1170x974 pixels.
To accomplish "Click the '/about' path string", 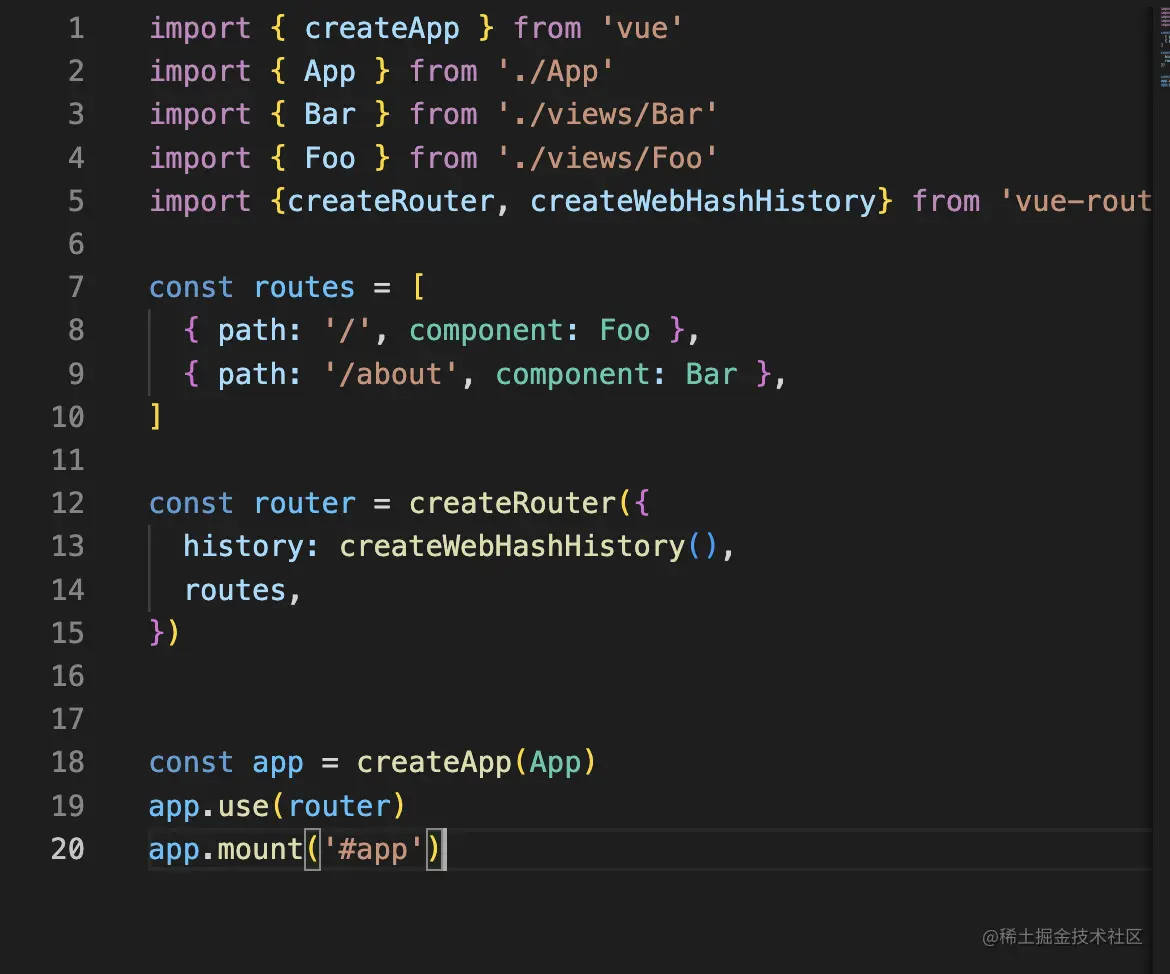I will 390,374.
